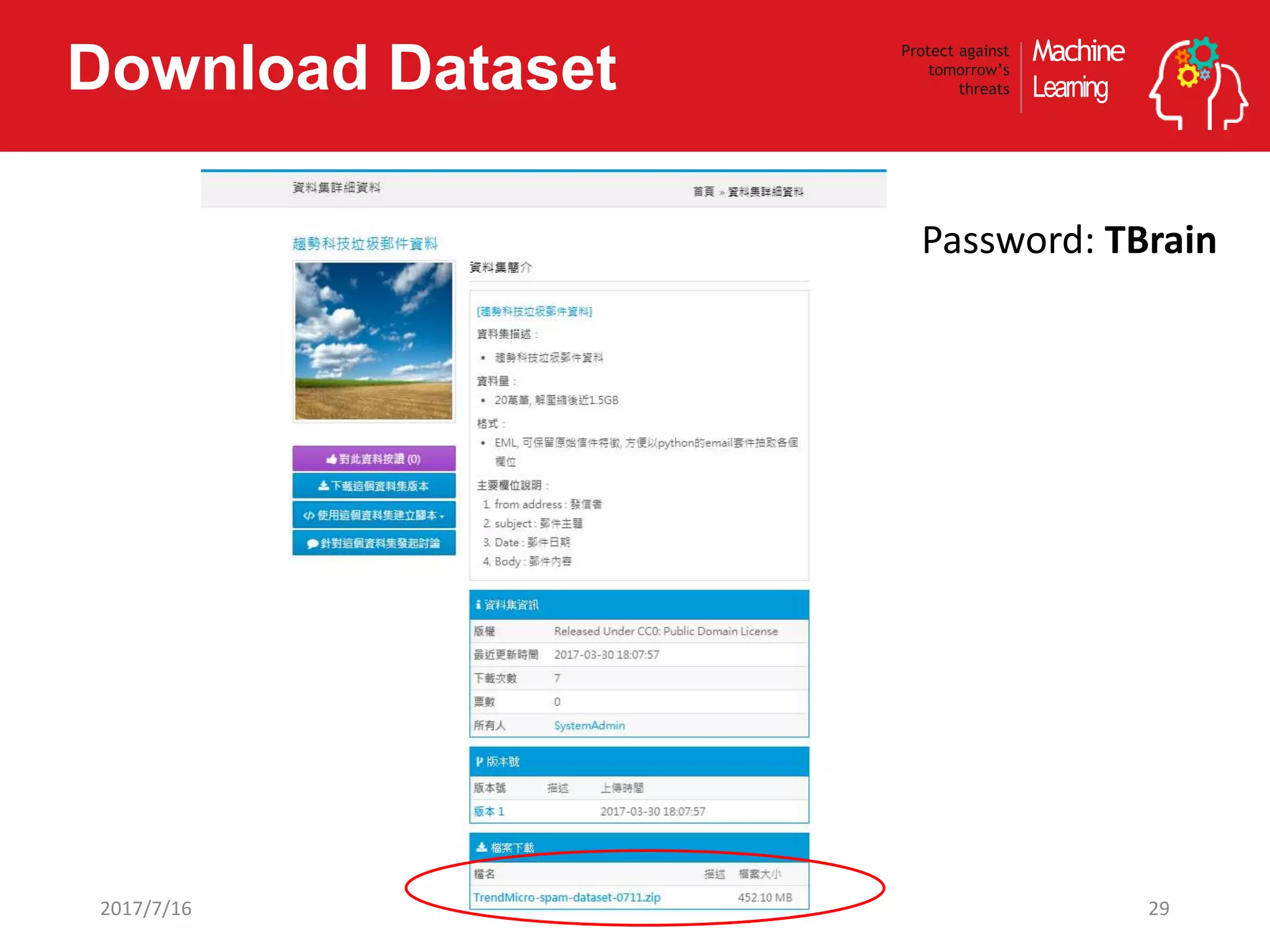Click the text '4. Body : 郵件內容'

click(x=527, y=562)
